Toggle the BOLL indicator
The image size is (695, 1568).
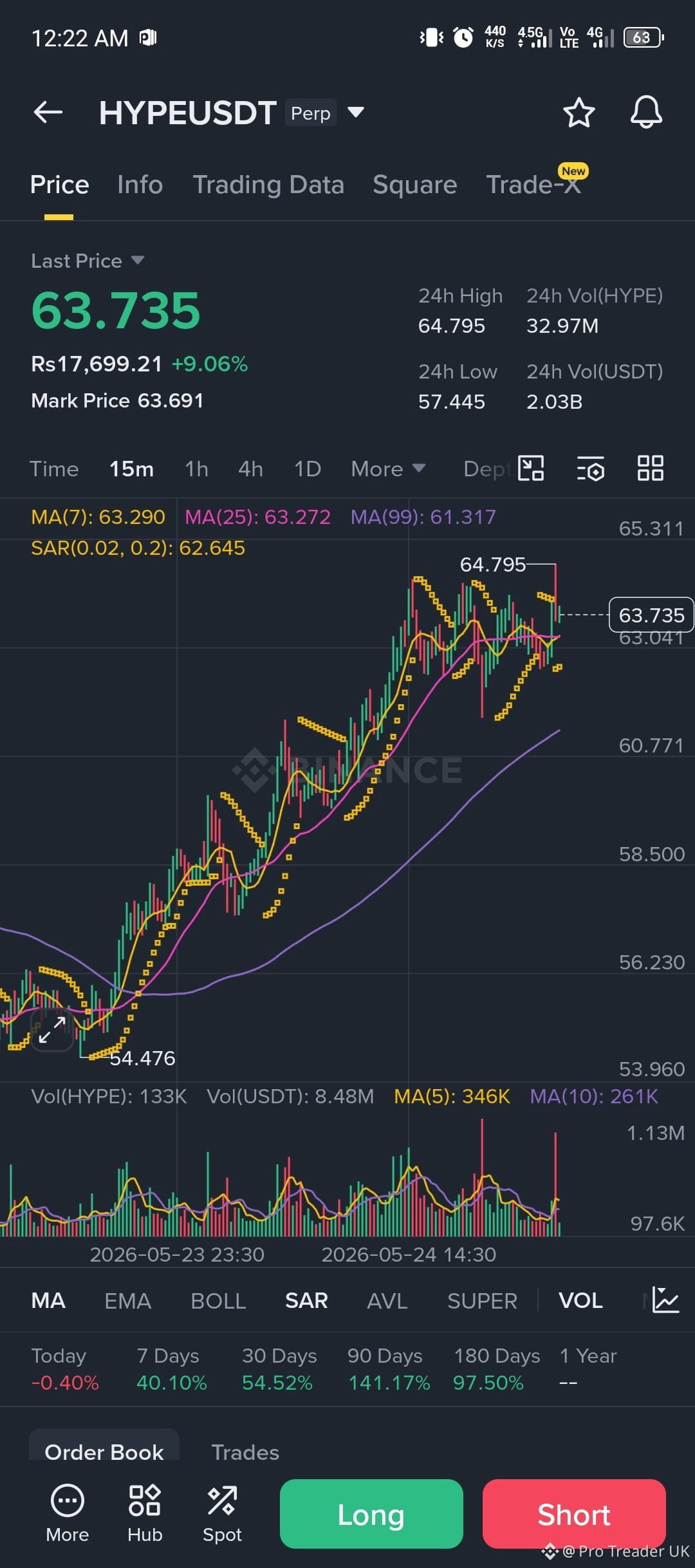coord(218,1301)
